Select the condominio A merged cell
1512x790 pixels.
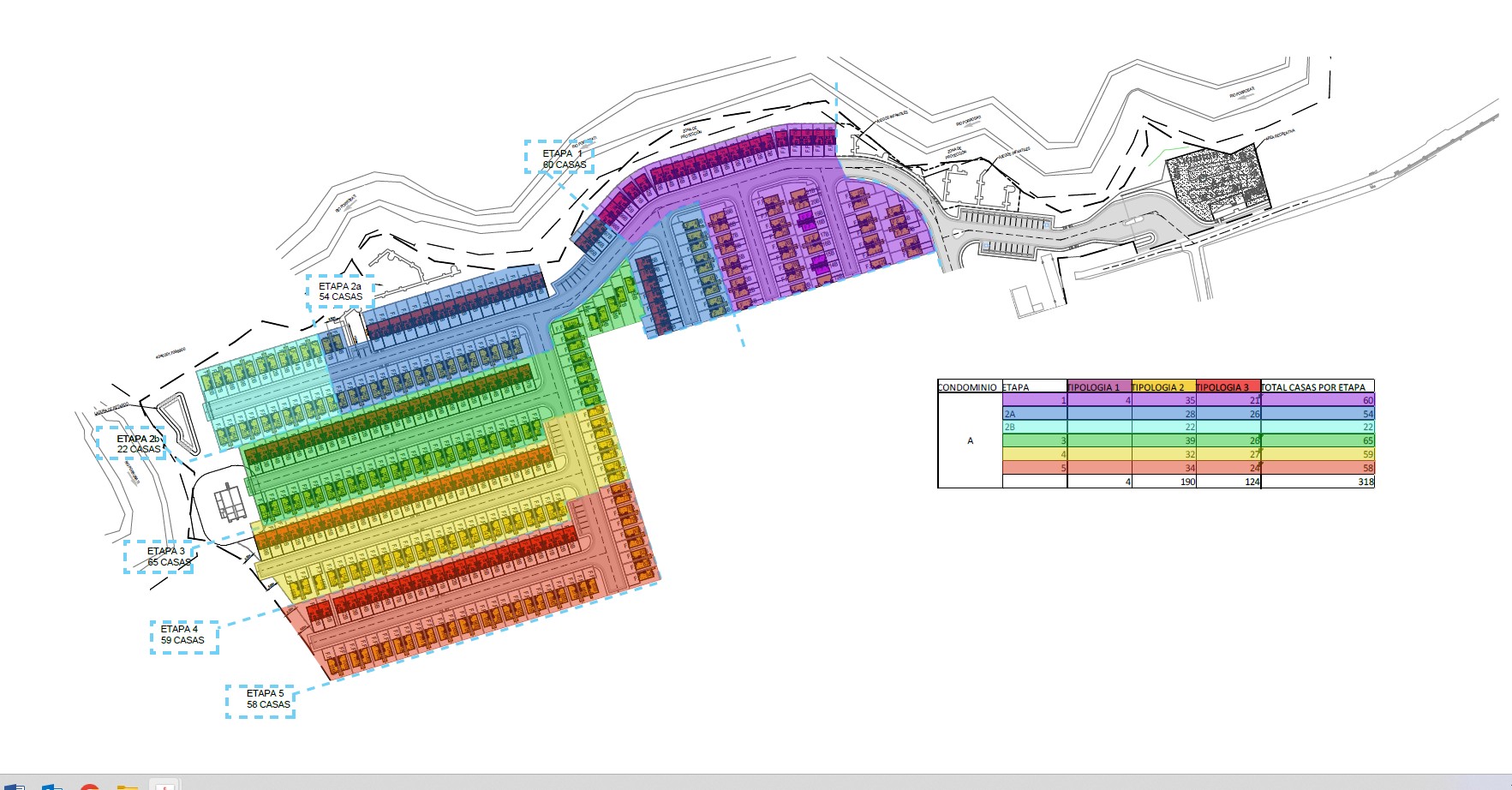click(x=970, y=440)
